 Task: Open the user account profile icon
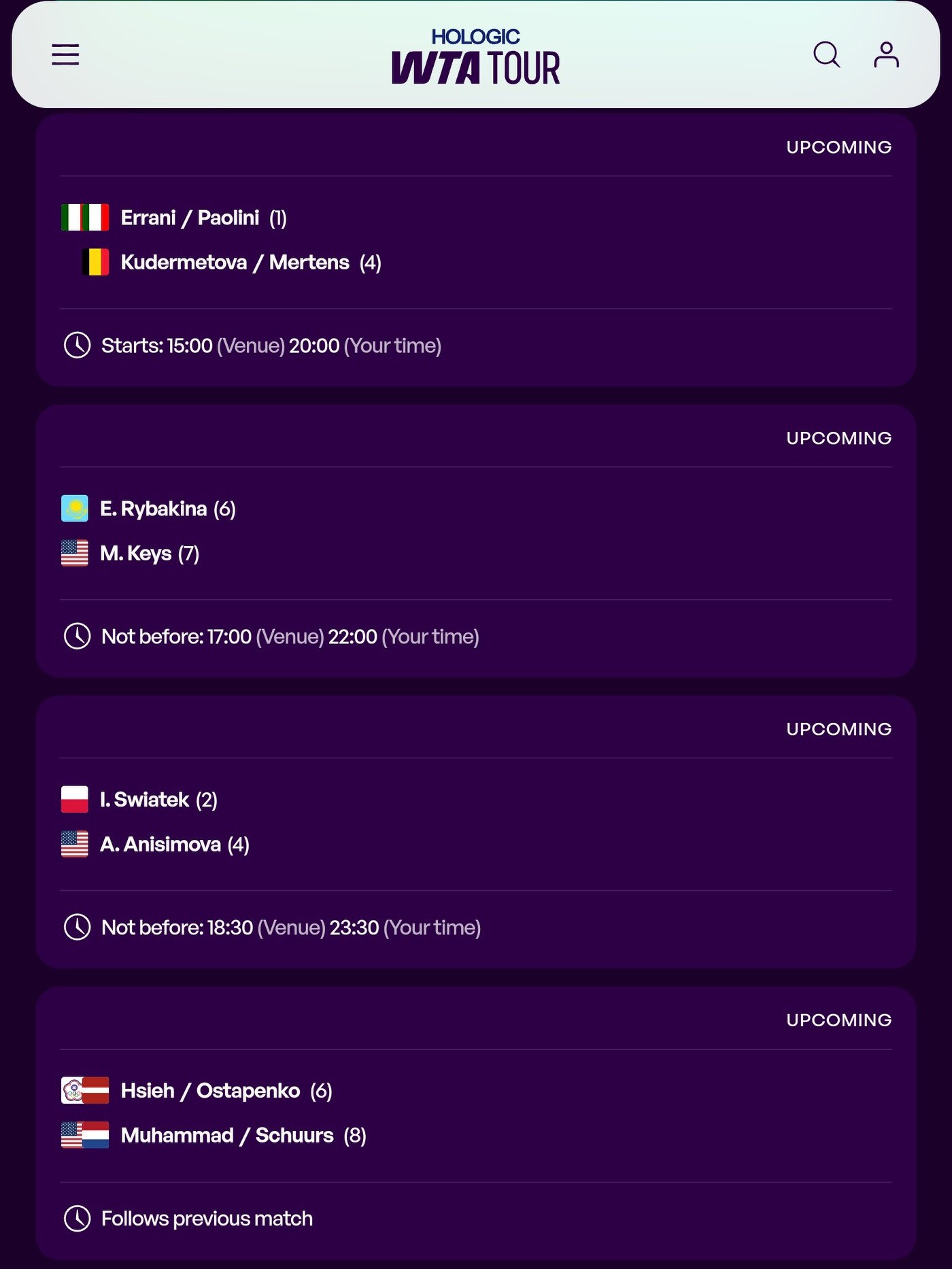[886, 54]
